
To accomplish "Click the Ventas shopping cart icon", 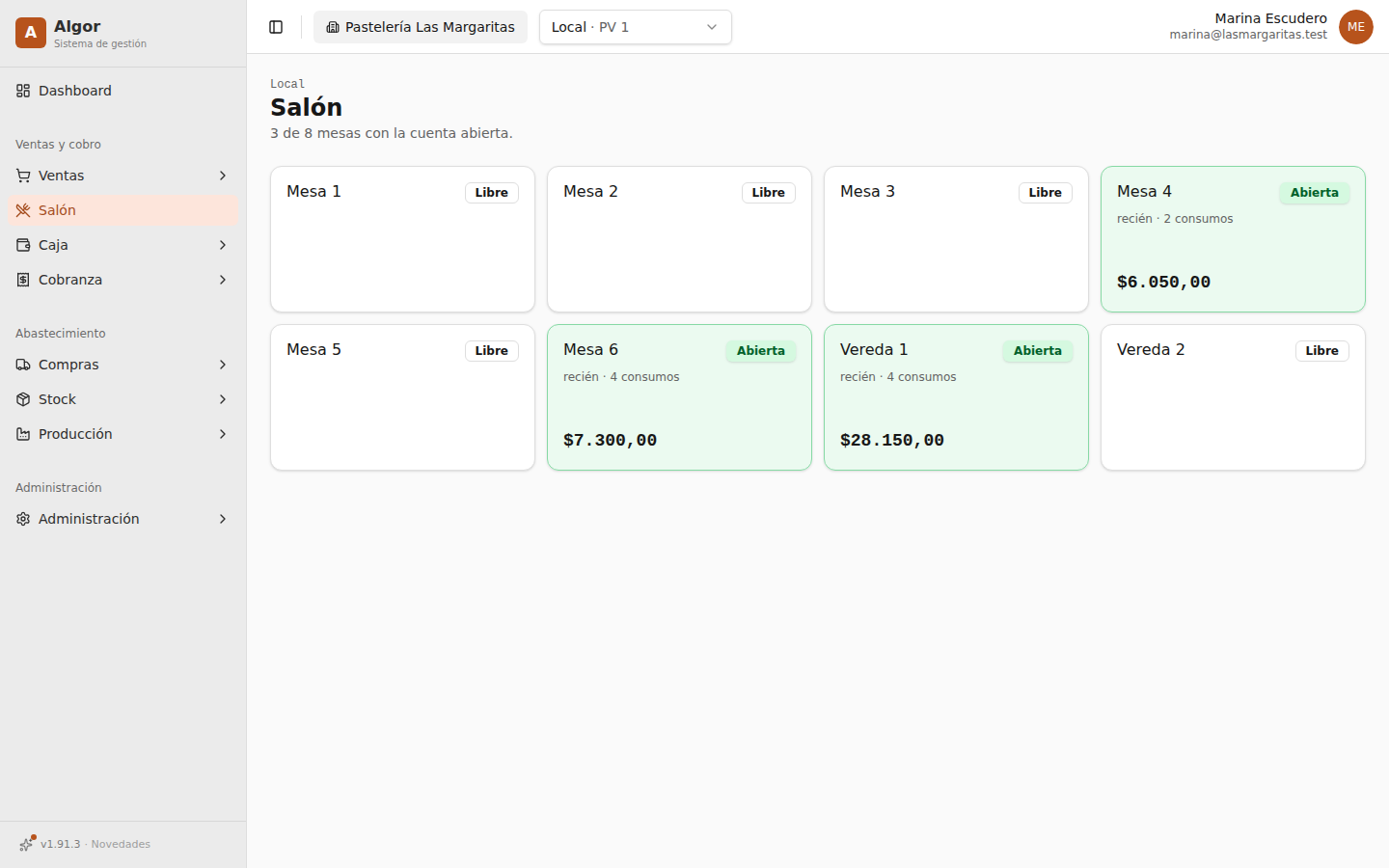I will 23,176.
